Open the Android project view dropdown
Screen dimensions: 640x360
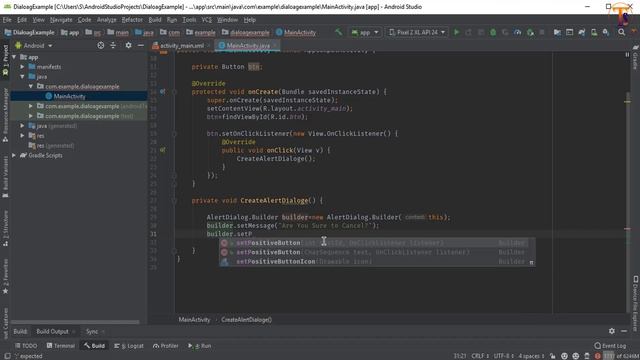point(34,46)
